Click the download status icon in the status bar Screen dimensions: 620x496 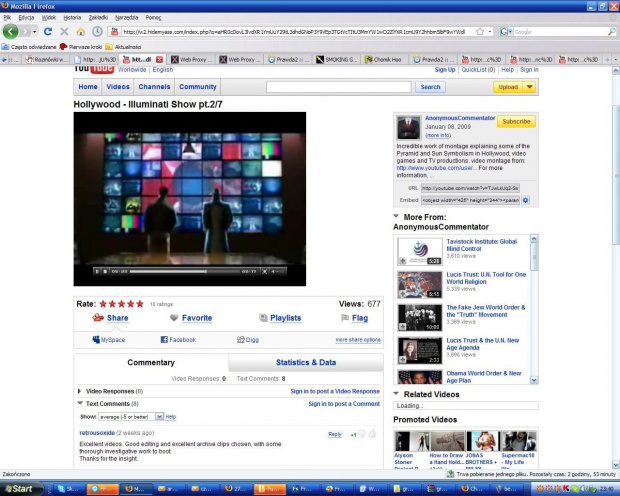[x=450, y=474]
